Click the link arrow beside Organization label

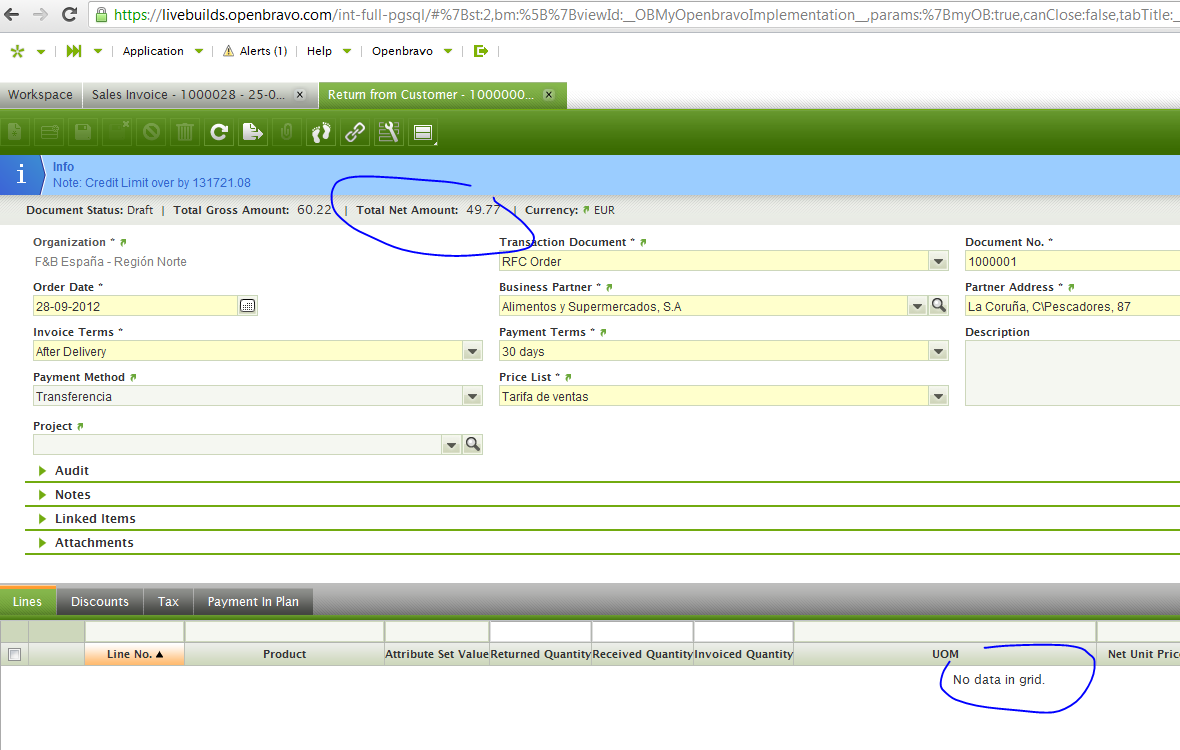click(x=123, y=242)
